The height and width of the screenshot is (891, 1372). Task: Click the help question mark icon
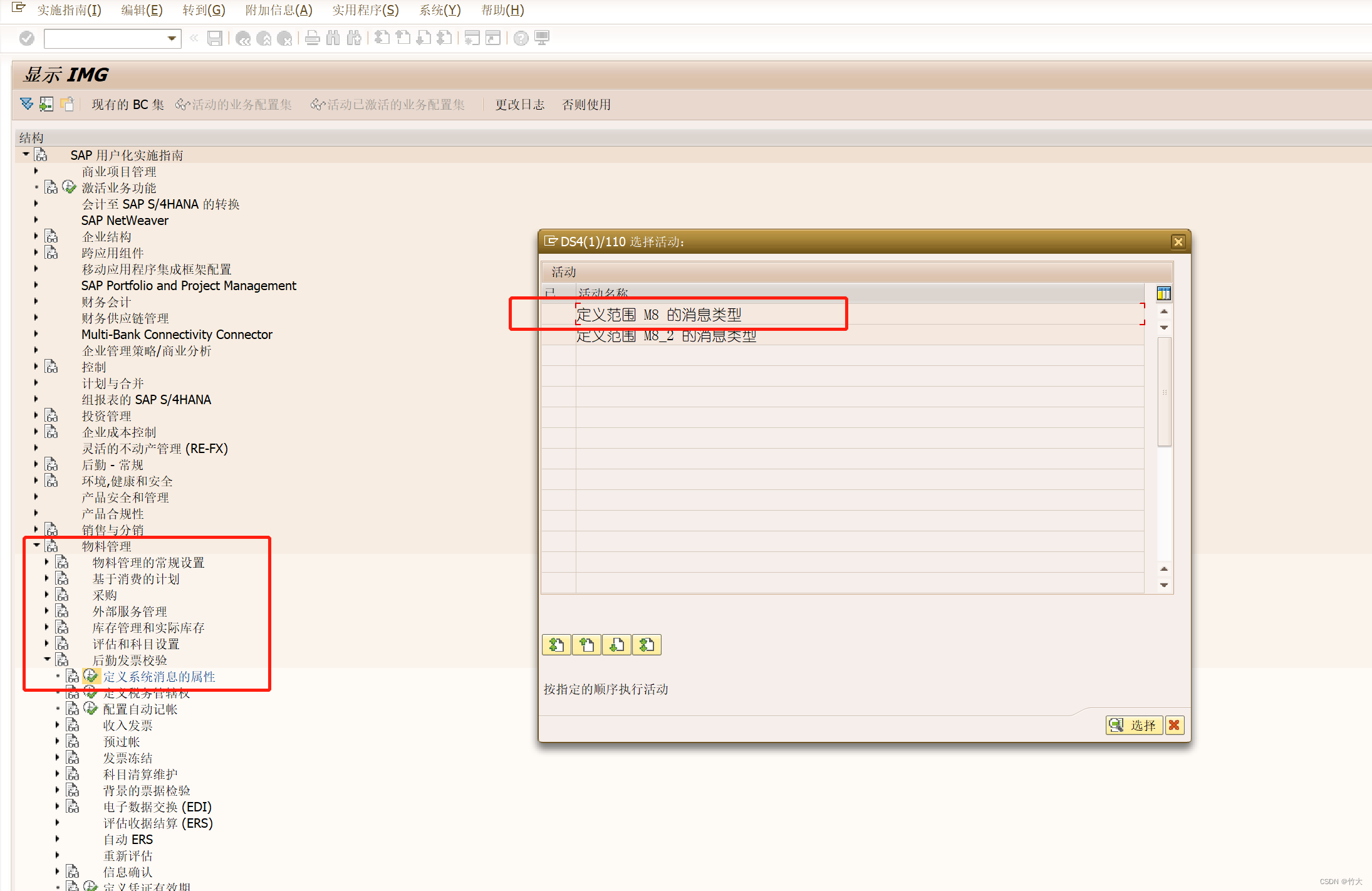521,39
